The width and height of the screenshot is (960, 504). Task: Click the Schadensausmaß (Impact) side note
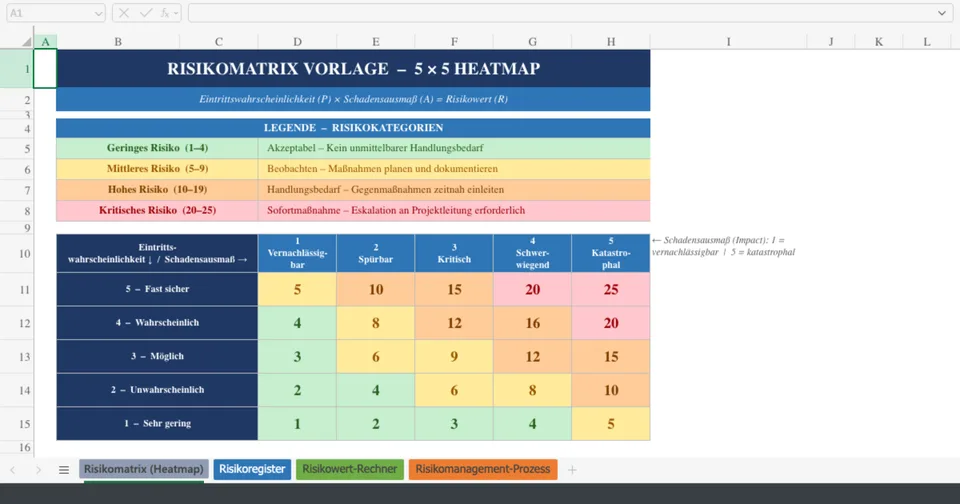tap(724, 246)
